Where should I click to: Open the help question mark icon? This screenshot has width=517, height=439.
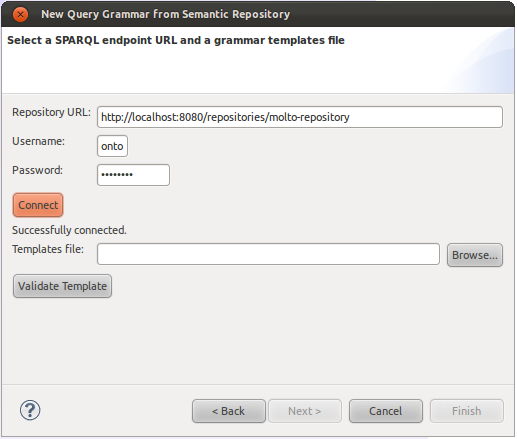pyautogui.click(x=30, y=410)
